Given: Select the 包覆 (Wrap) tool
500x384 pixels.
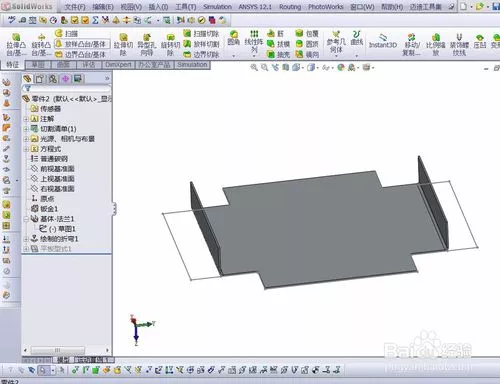Looking at the screenshot, I should point(307,33).
